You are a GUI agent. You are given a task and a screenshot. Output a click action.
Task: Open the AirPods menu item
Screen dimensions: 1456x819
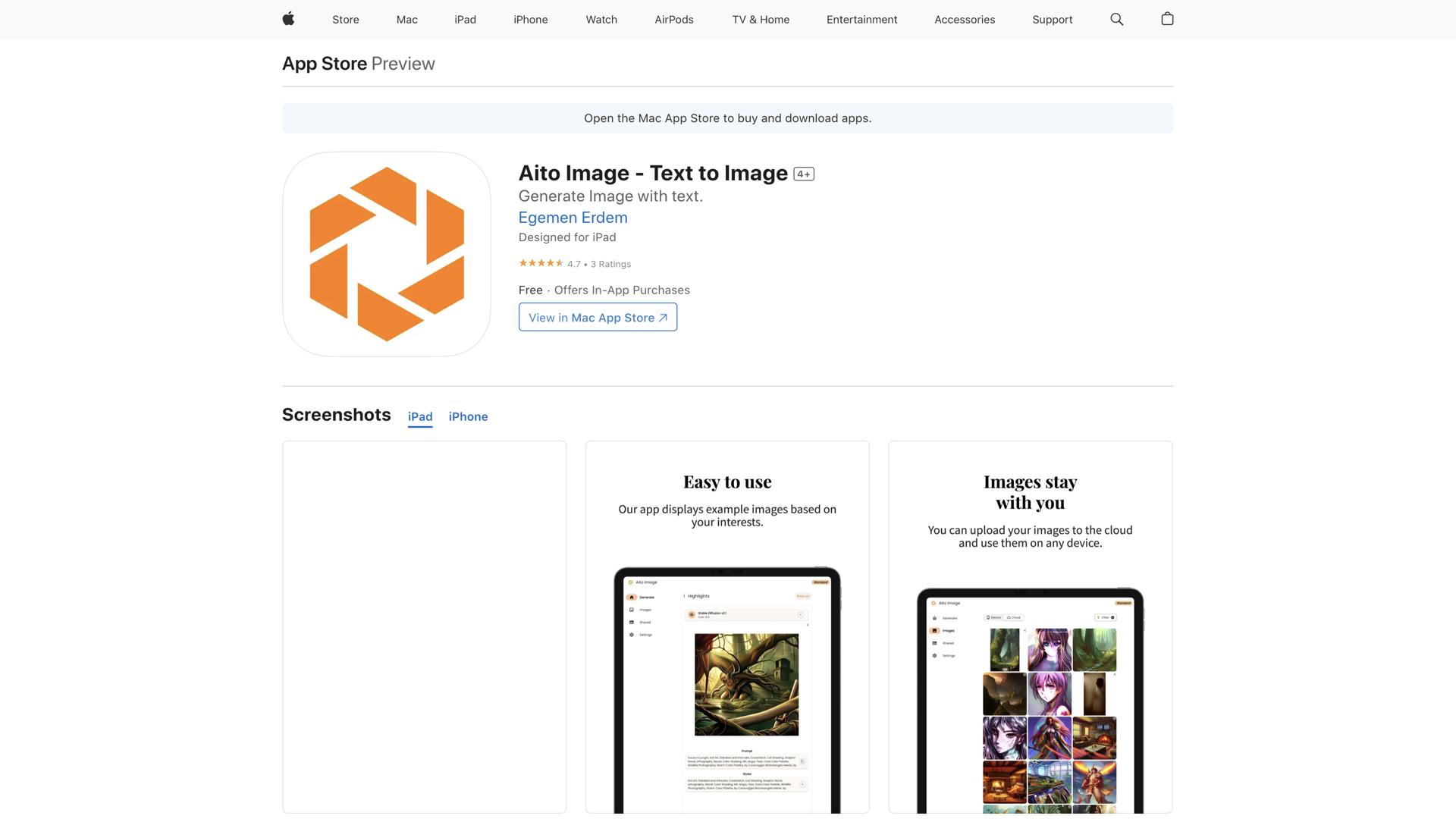[673, 19]
